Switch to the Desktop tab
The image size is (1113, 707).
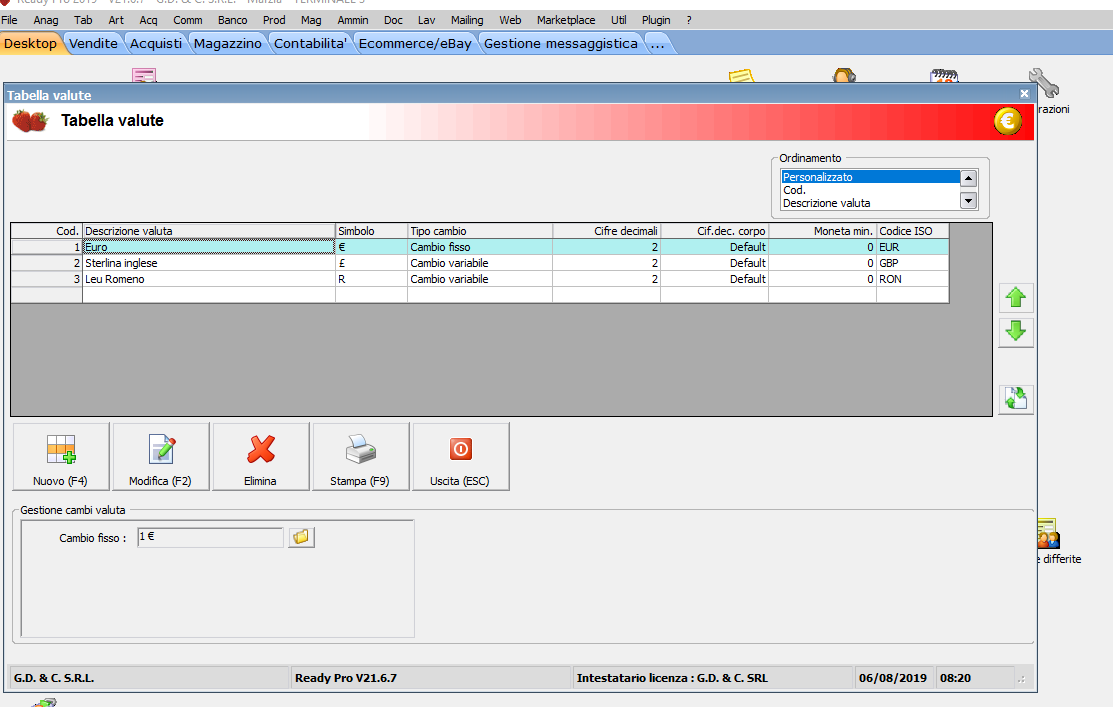[31, 43]
